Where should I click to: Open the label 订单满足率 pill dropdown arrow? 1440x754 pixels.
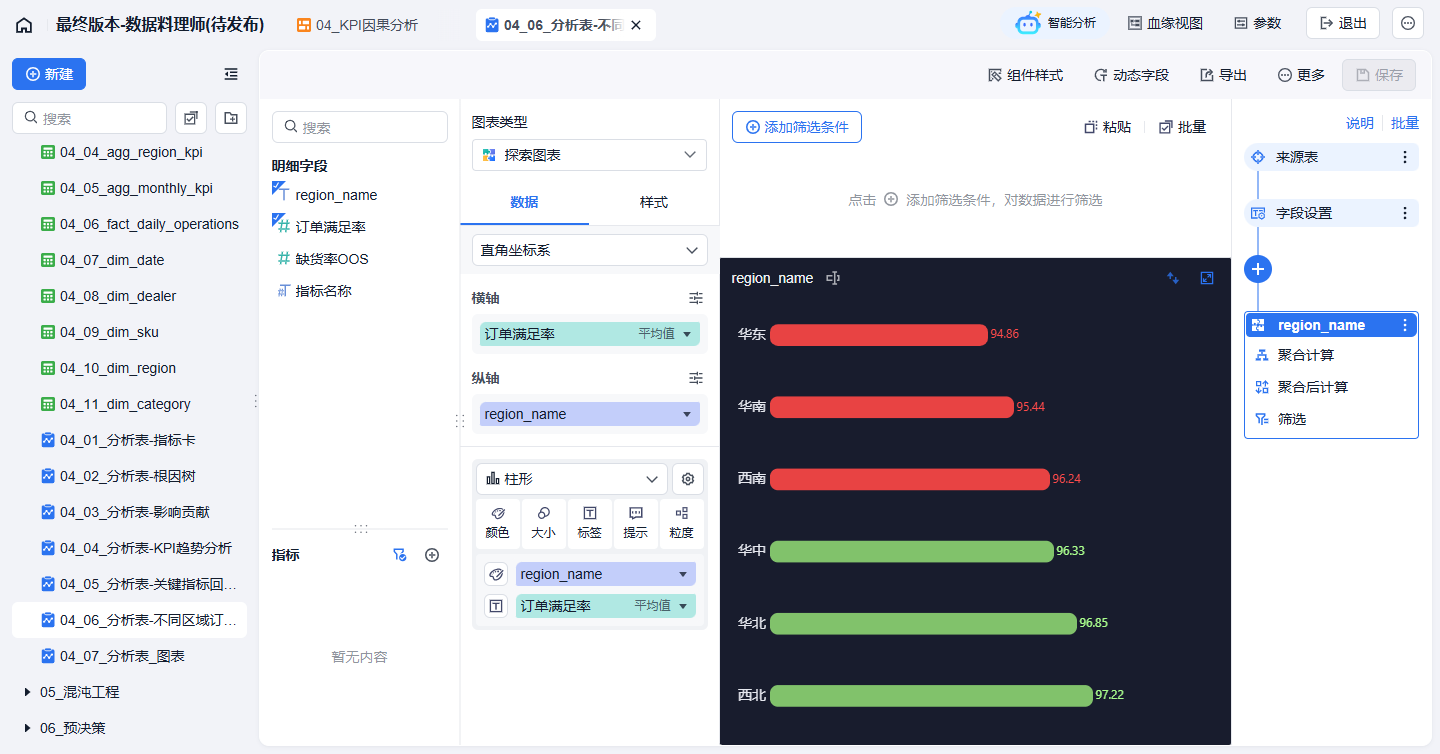[x=685, y=606]
